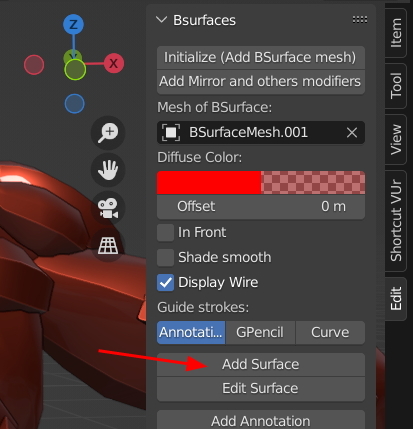Viewport: 413px width, 429px height.
Task: Click the negative Z axis gizmo circle
Action: (74, 104)
